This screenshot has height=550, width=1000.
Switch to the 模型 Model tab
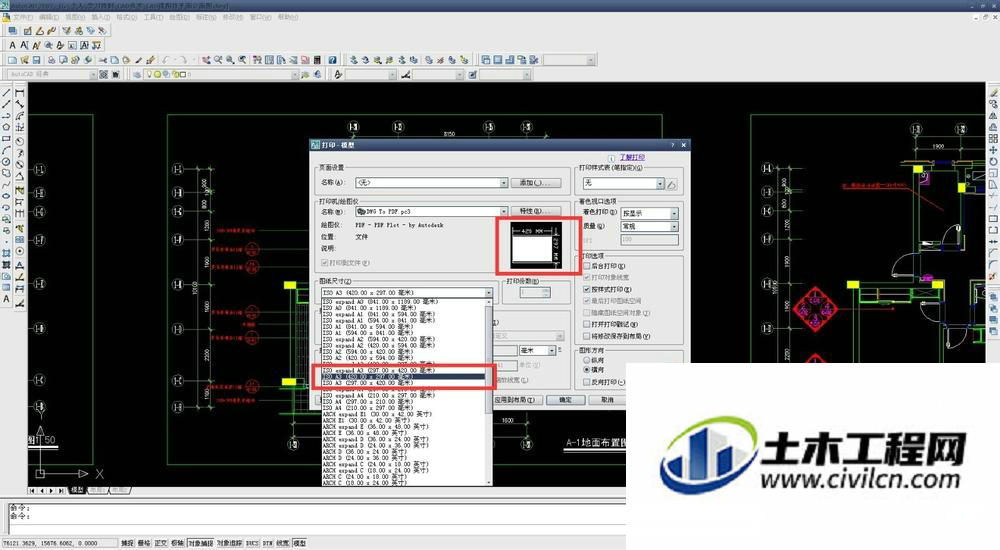click(77, 491)
